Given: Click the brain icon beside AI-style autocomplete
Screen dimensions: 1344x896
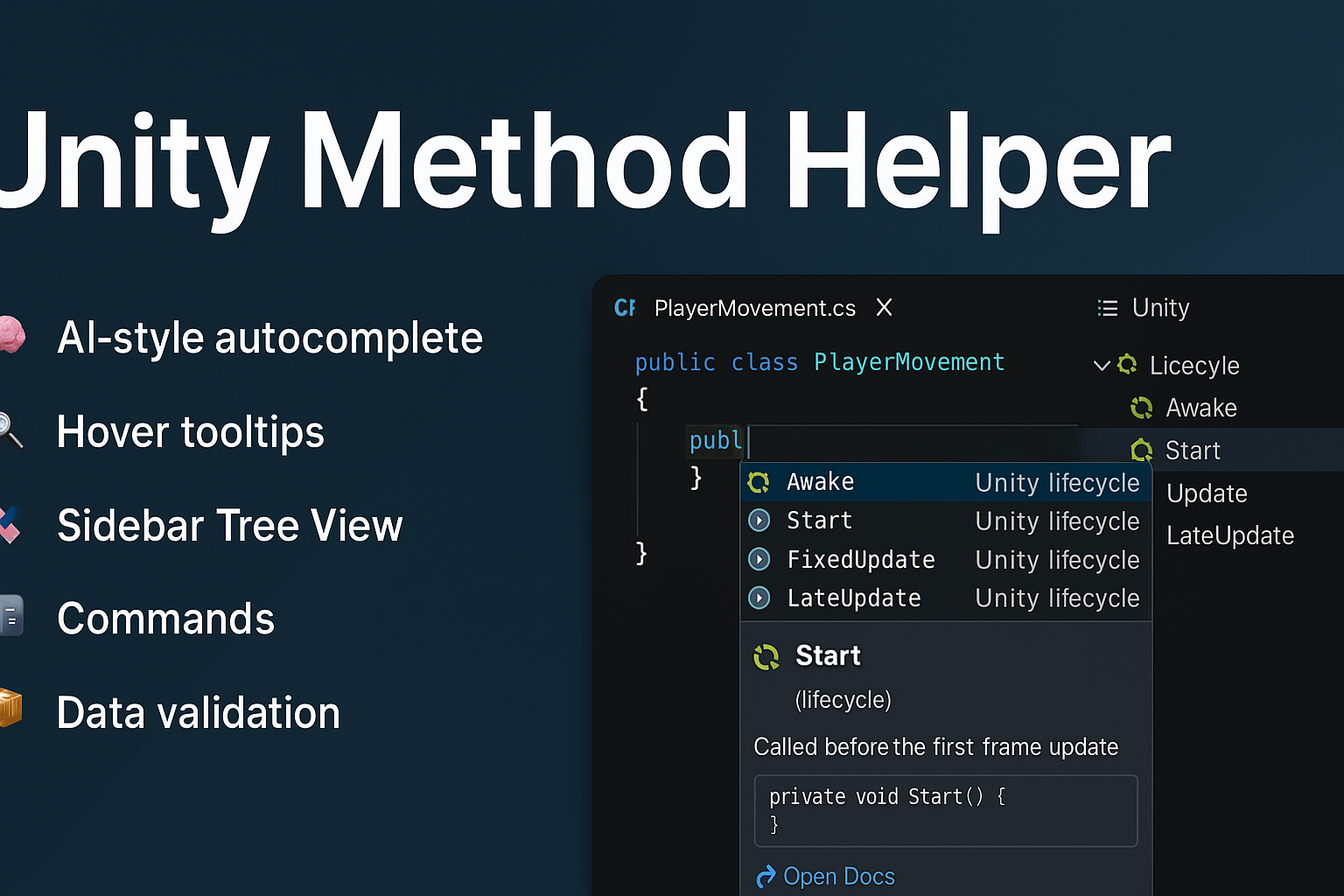Looking at the screenshot, I should tap(11, 334).
